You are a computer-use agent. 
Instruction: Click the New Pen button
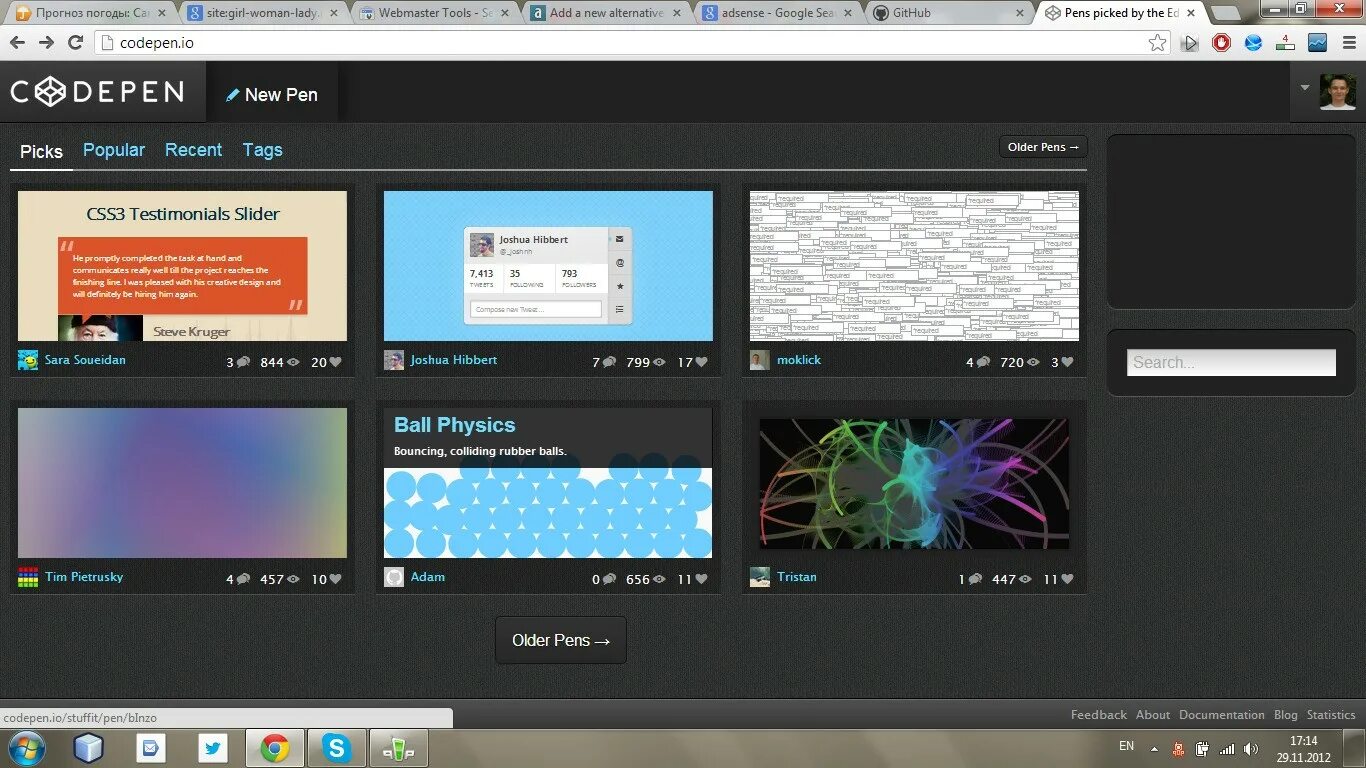[272, 95]
